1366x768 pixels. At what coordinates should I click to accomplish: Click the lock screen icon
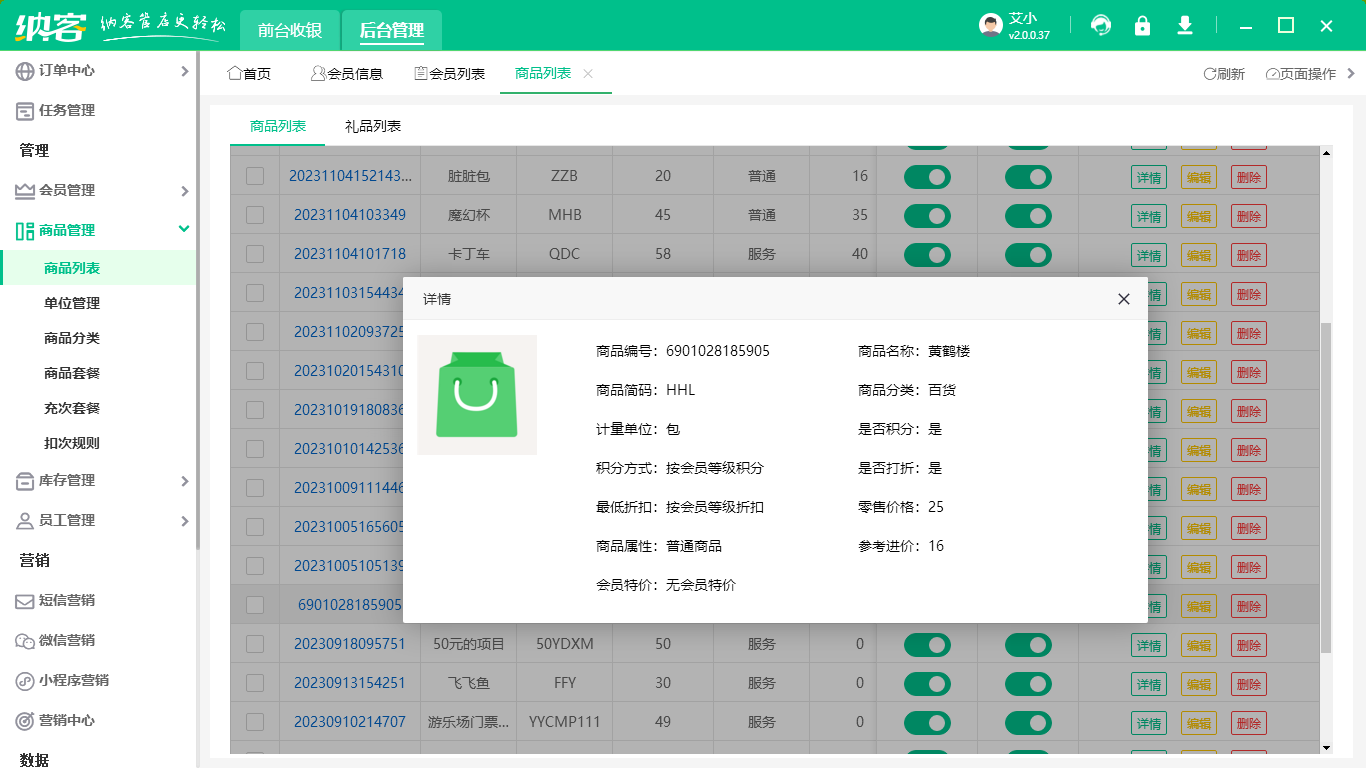click(x=1142, y=26)
